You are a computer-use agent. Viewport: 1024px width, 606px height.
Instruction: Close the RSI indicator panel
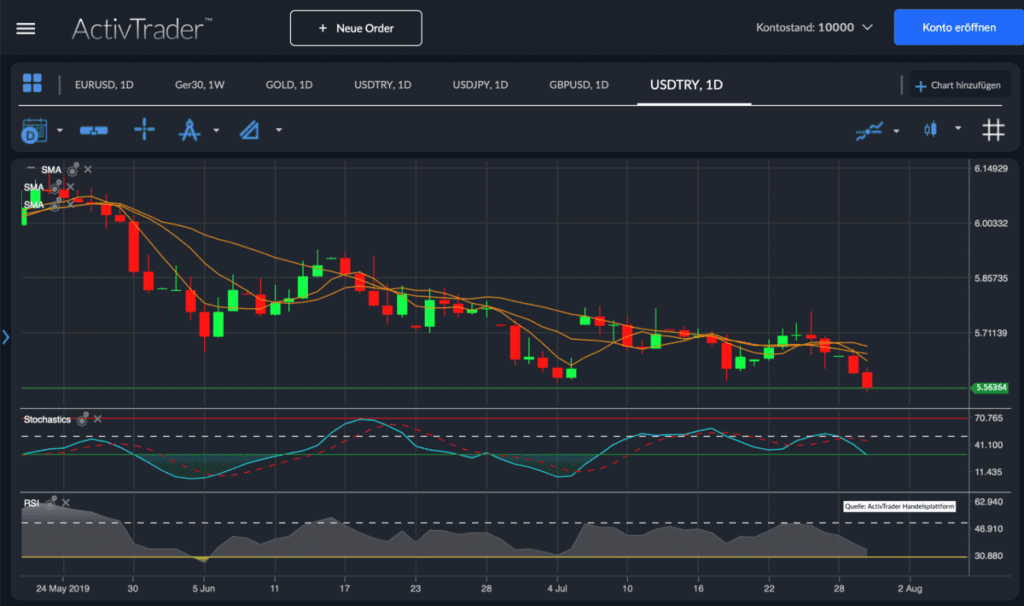click(x=66, y=503)
